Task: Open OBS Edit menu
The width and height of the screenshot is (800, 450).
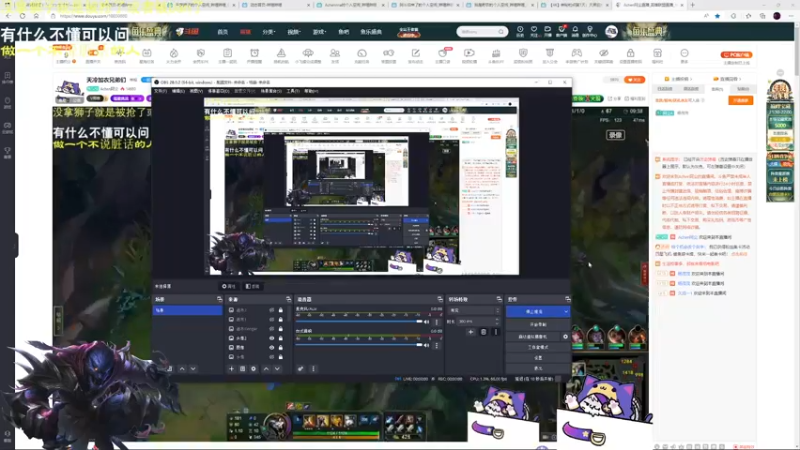Action: click(178, 91)
